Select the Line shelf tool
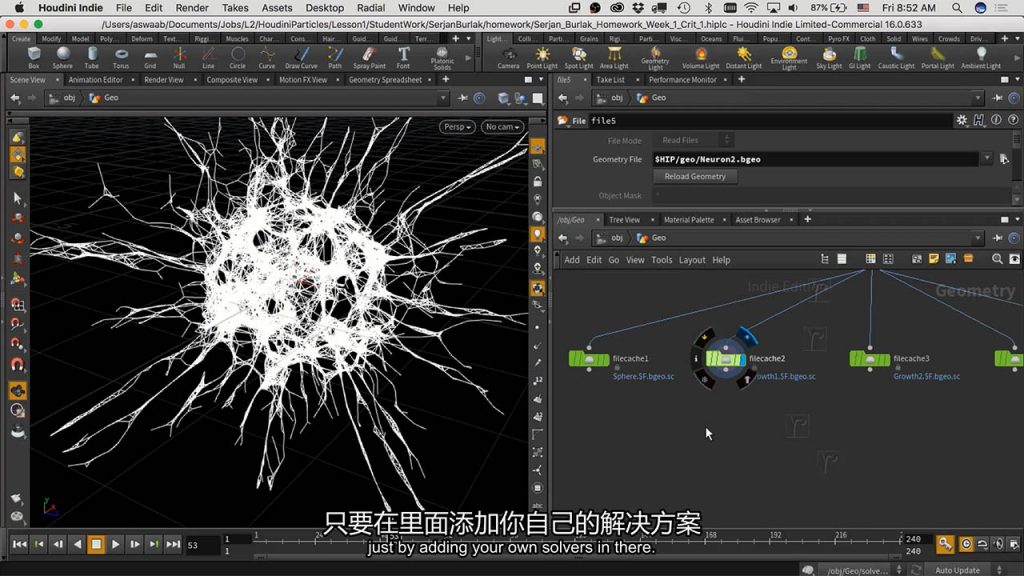The width and height of the screenshot is (1024, 576). (x=208, y=57)
